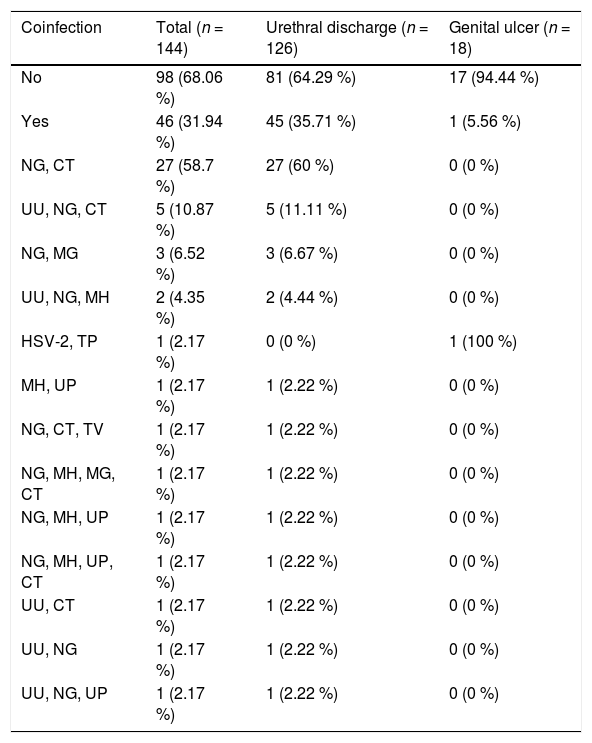592x743 pixels.
Task: Click the 'UU, NG, CT' row label
Action: click(x=64, y=209)
